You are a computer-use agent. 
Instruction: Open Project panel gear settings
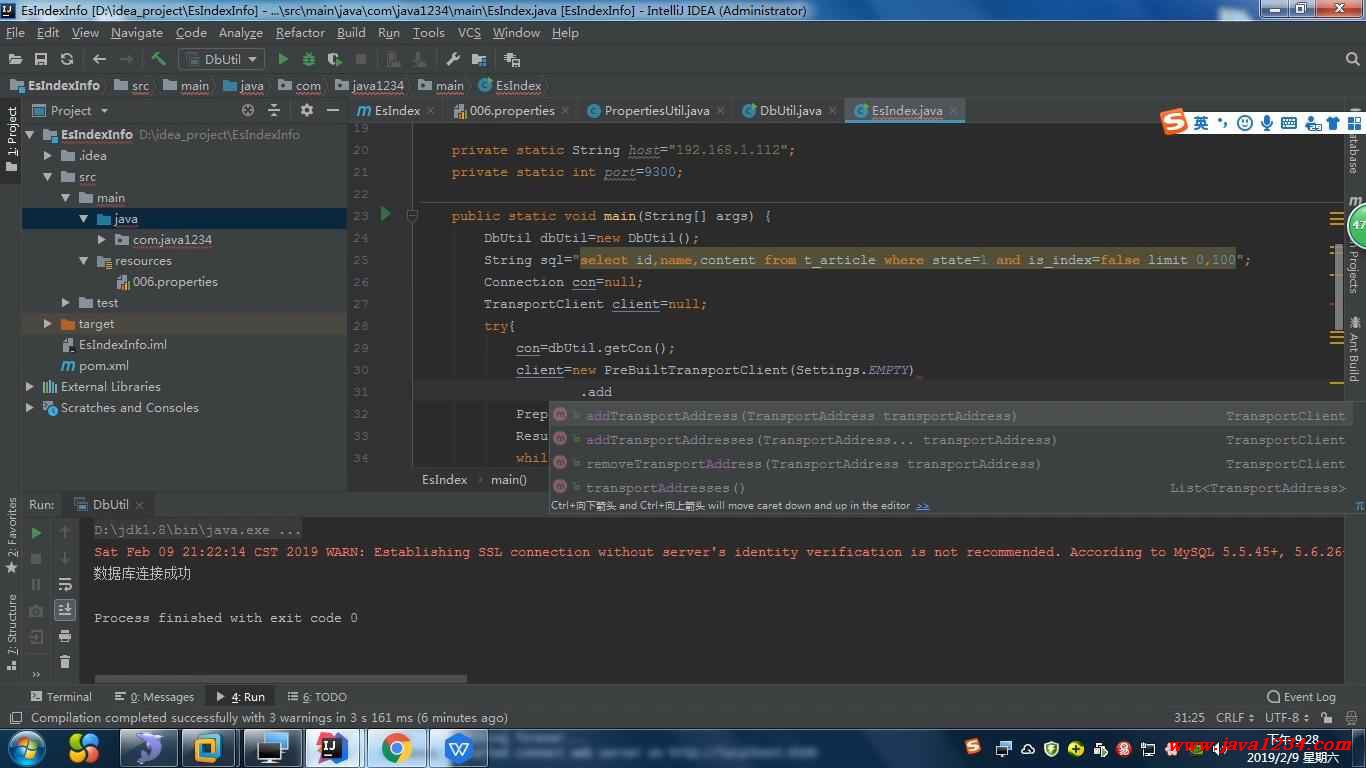pyautogui.click(x=307, y=110)
